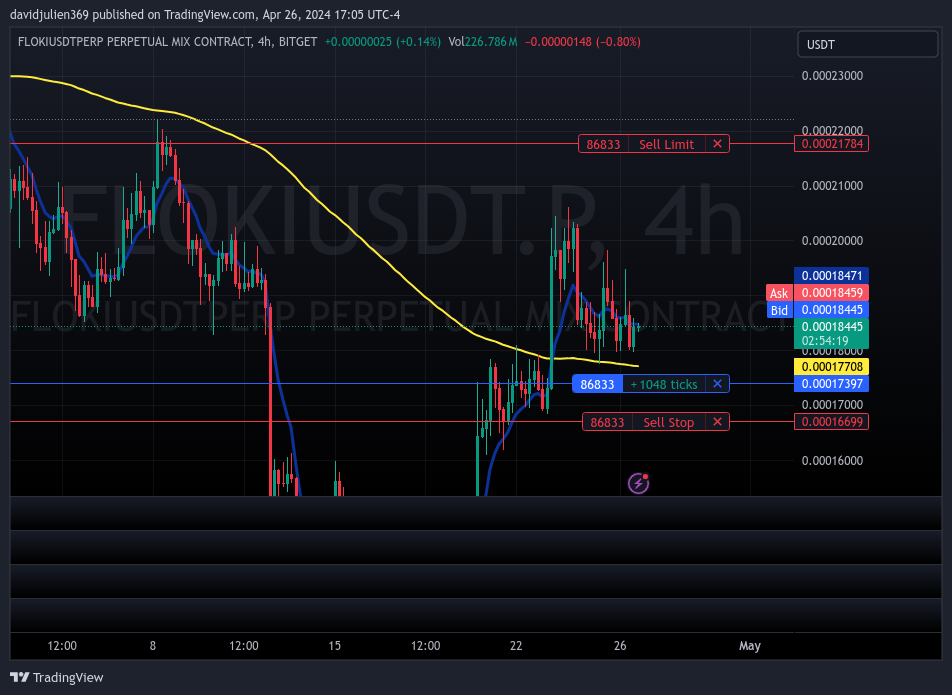Click the 0.00021784 sell limit price tag
This screenshot has width=952, height=695.
point(831,144)
